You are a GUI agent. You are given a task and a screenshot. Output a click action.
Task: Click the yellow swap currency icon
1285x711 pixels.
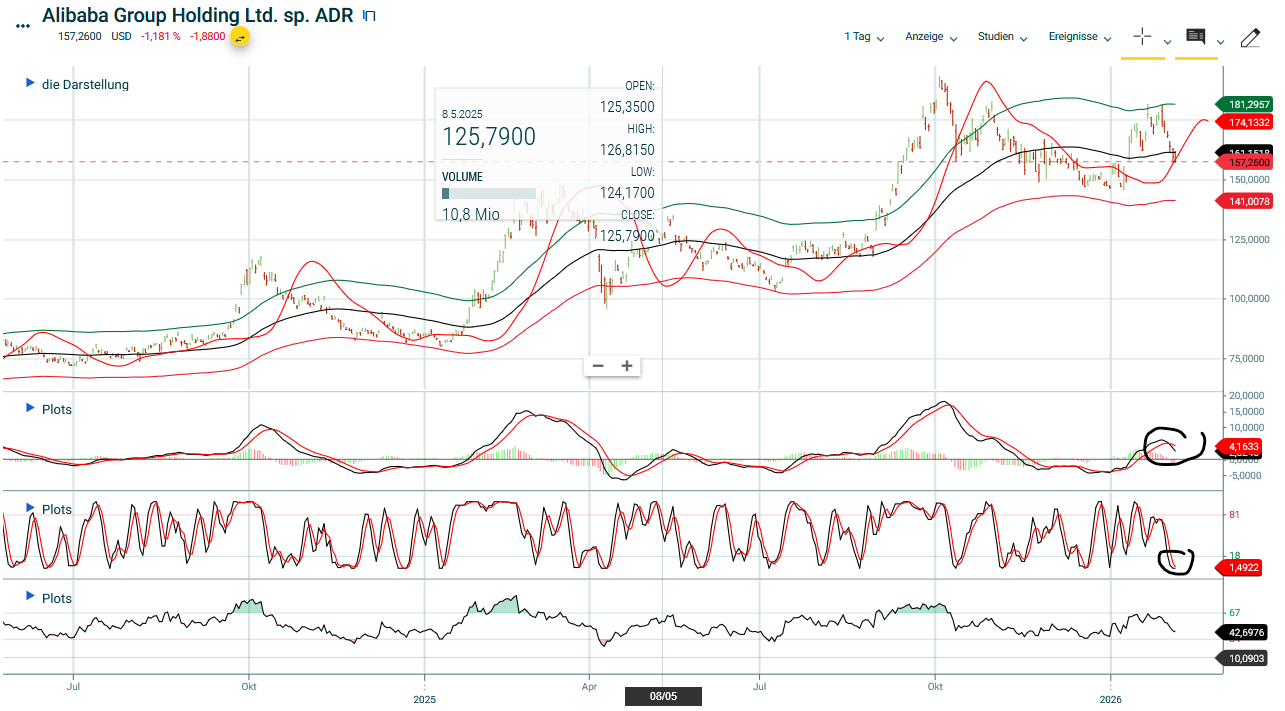click(x=240, y=37)
